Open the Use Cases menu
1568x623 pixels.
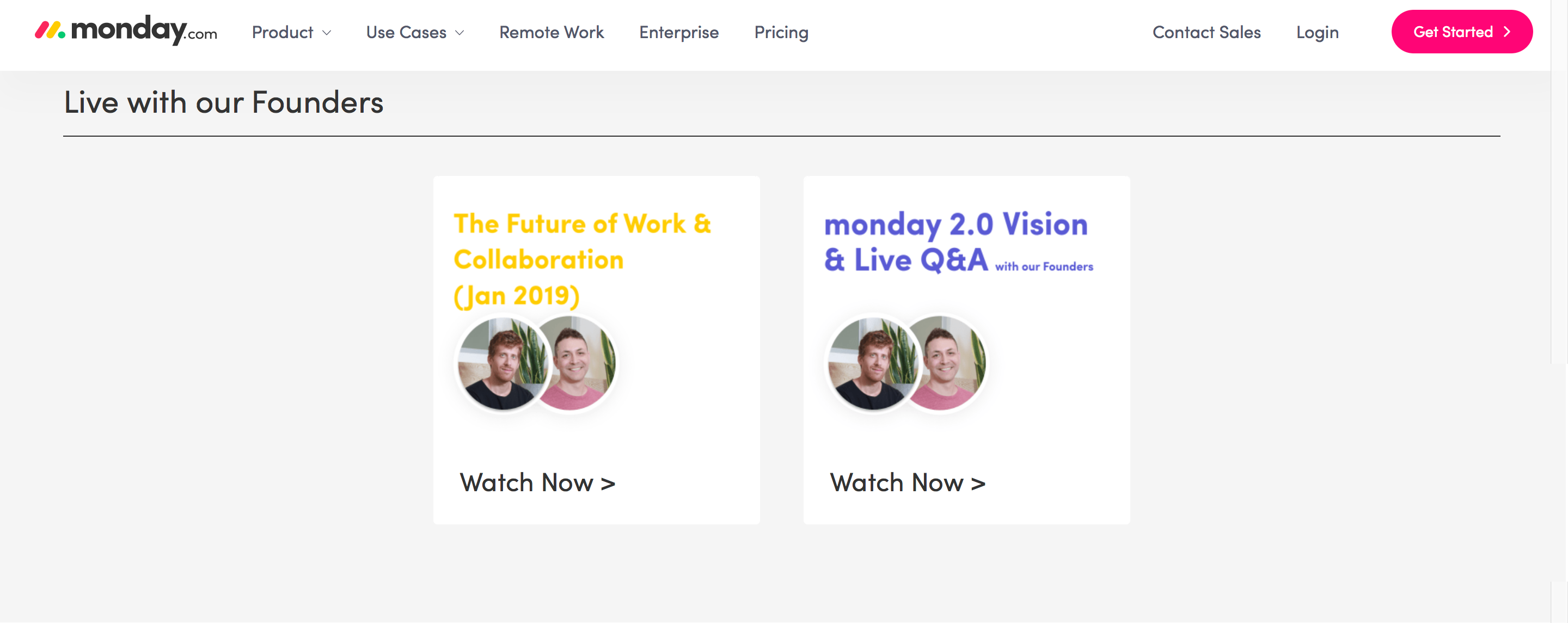point(415,32)
